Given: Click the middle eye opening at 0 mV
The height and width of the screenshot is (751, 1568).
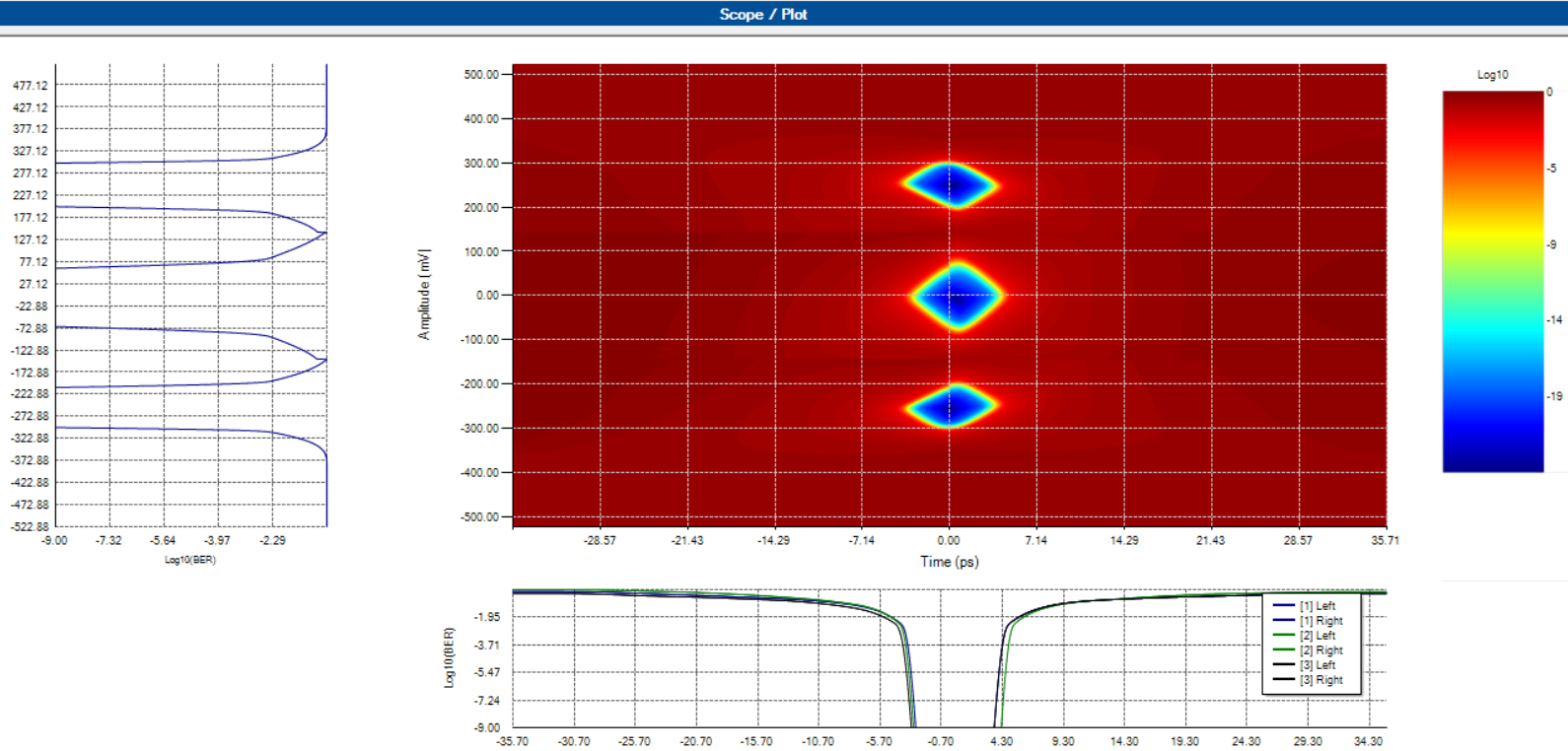Looking at the screenshot, I should (x=957, y=296).
